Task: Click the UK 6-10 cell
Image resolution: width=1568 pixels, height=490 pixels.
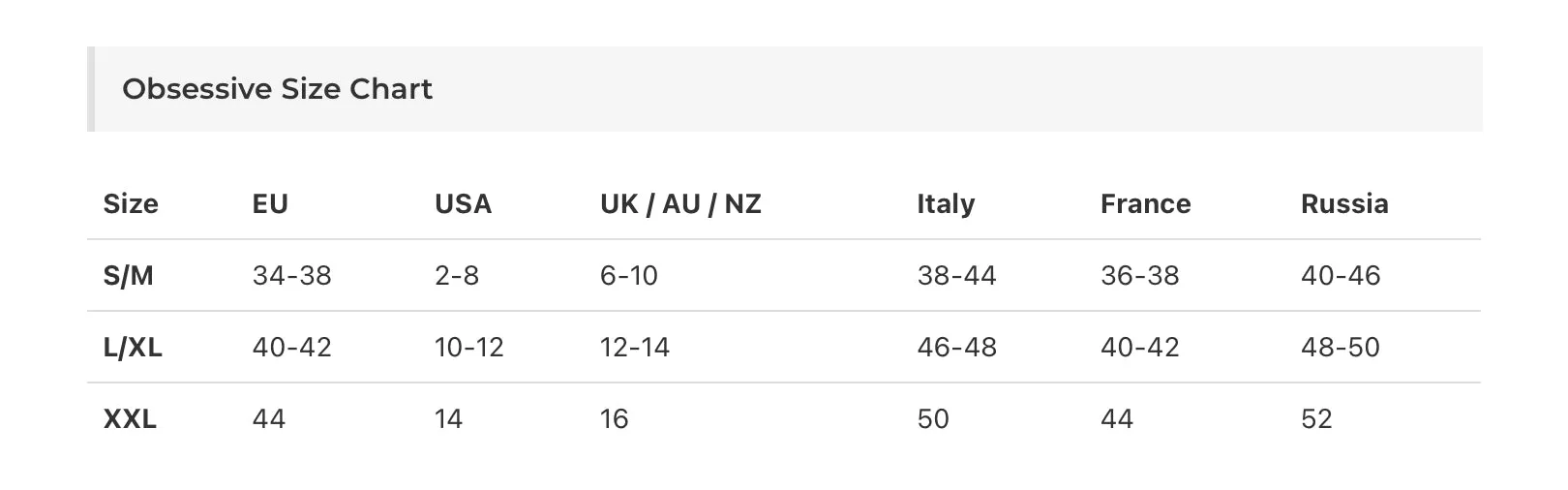Action: point(628,276)
